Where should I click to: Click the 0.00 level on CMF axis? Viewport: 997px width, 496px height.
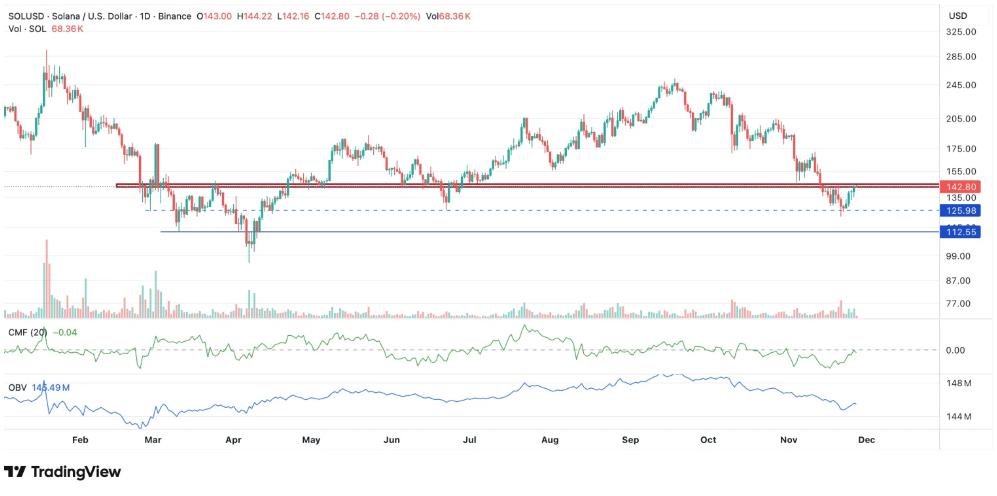click(x=956, y=350)
